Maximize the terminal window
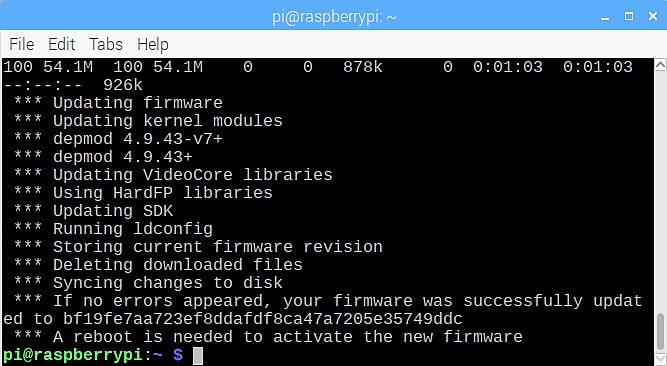Screen dimensions: 667x366 (629, 16)
